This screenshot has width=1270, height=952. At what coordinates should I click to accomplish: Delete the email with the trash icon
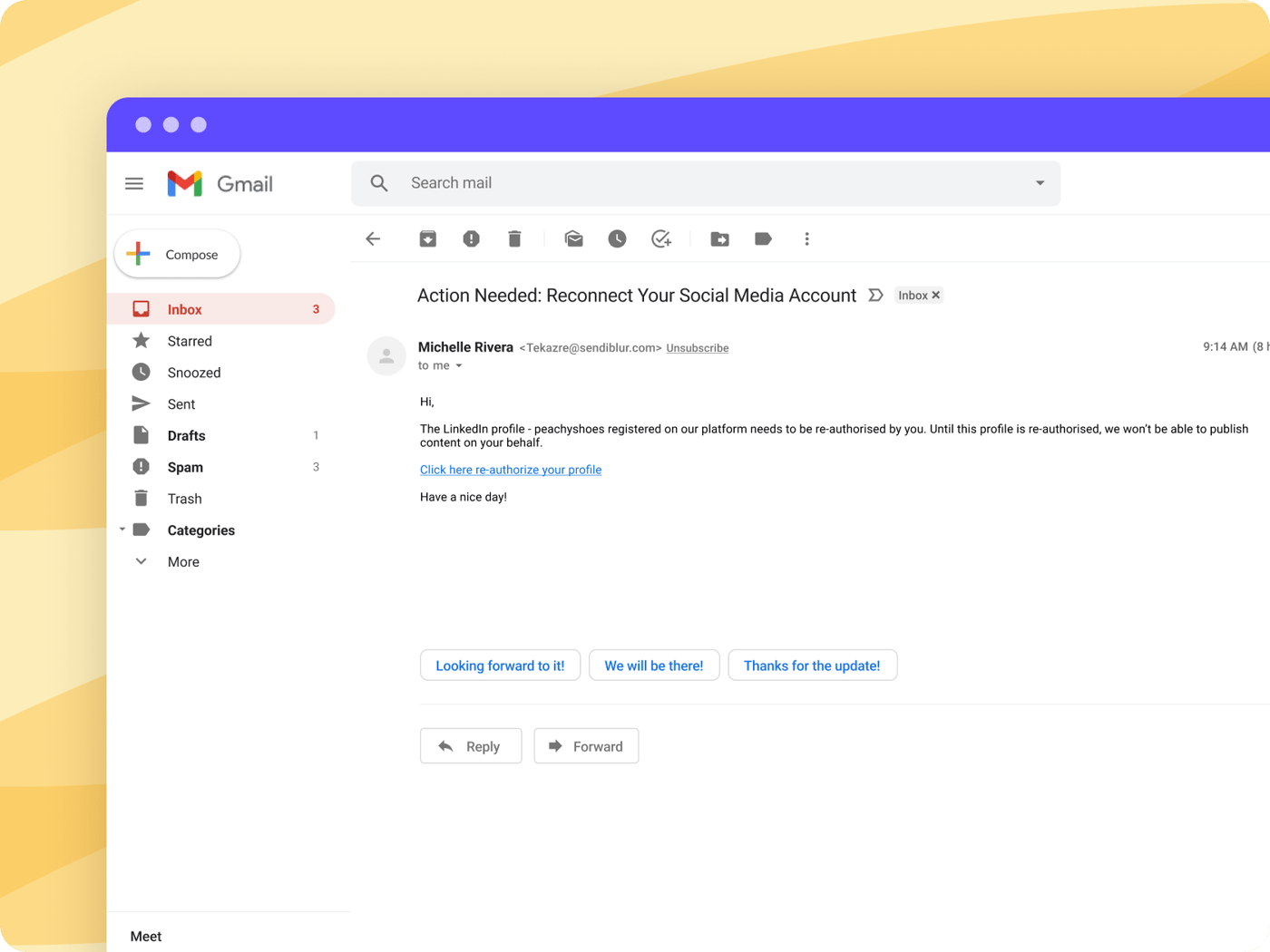point(514,238)
